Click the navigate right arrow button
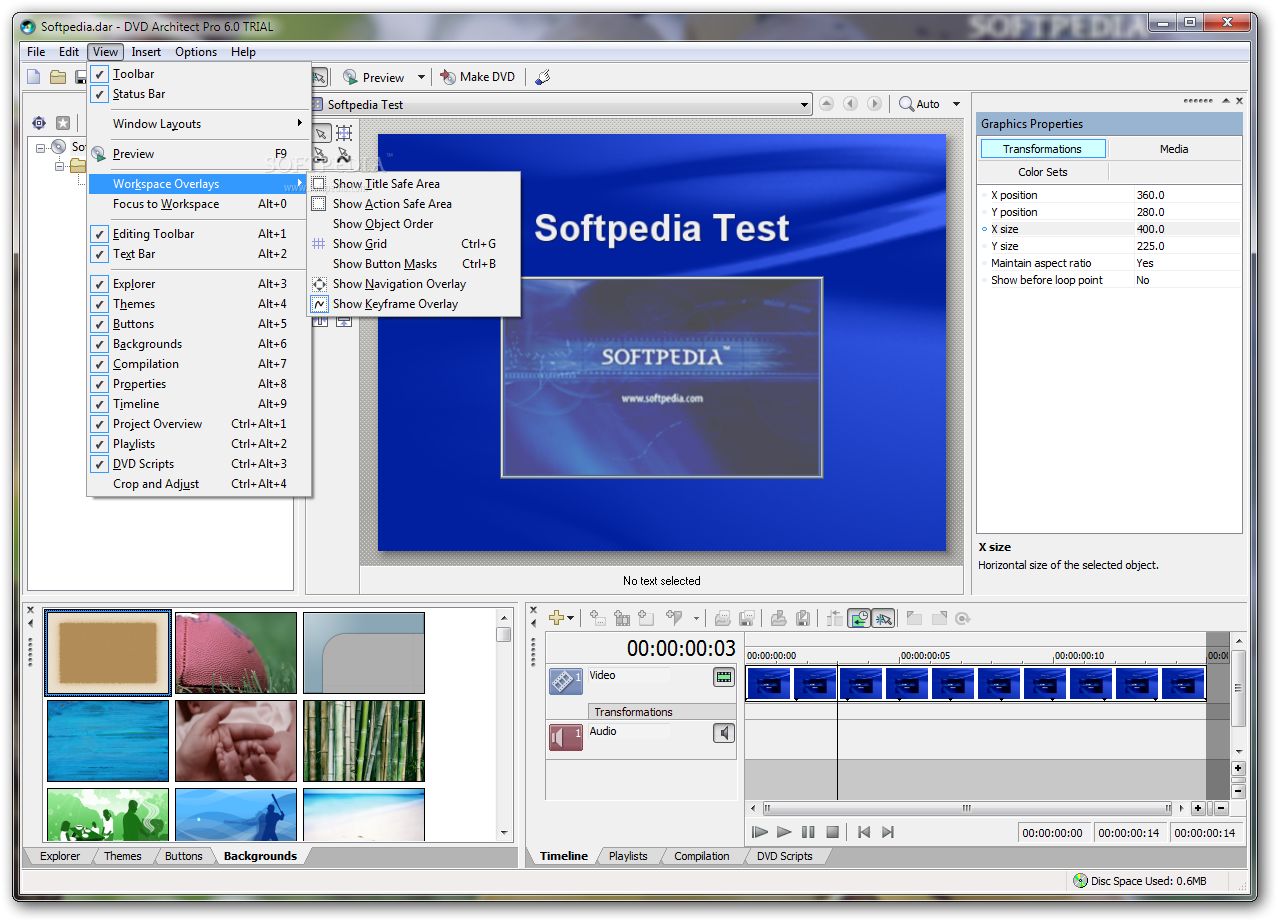 click(874, 104)
